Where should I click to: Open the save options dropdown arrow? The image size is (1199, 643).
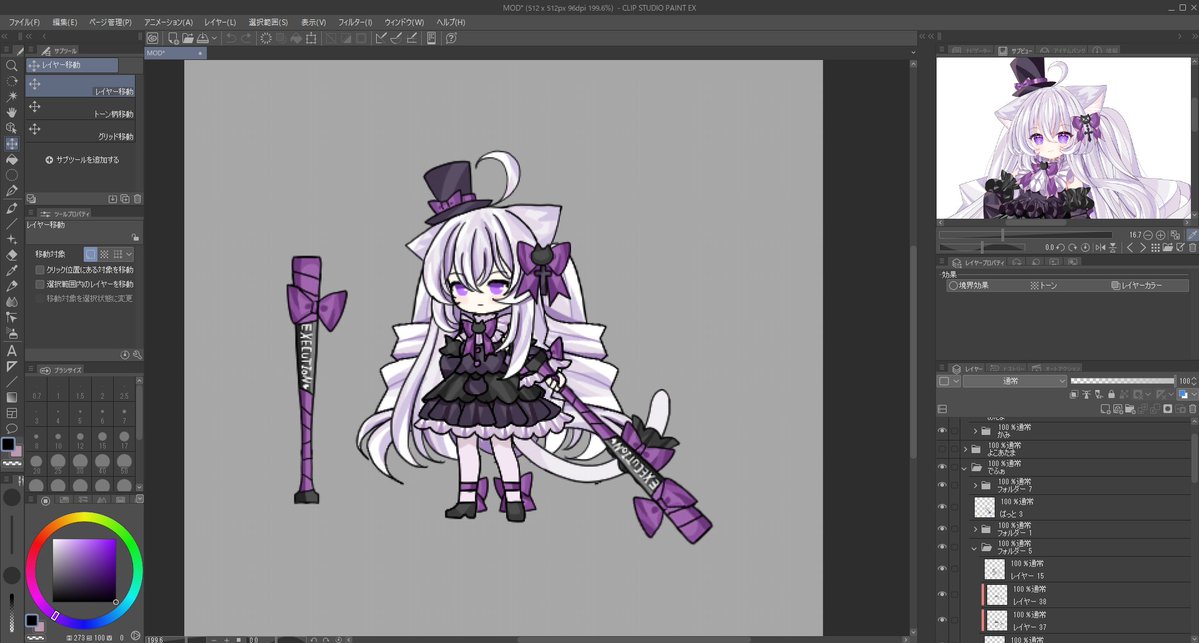214,37
